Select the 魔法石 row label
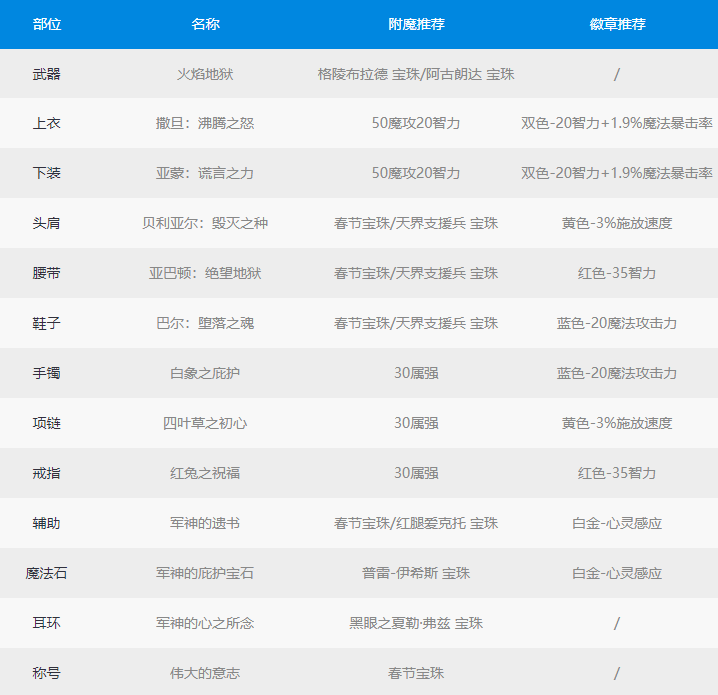Image resolution: width=718 pixels, height=695 pixels. tap(47, 572)
